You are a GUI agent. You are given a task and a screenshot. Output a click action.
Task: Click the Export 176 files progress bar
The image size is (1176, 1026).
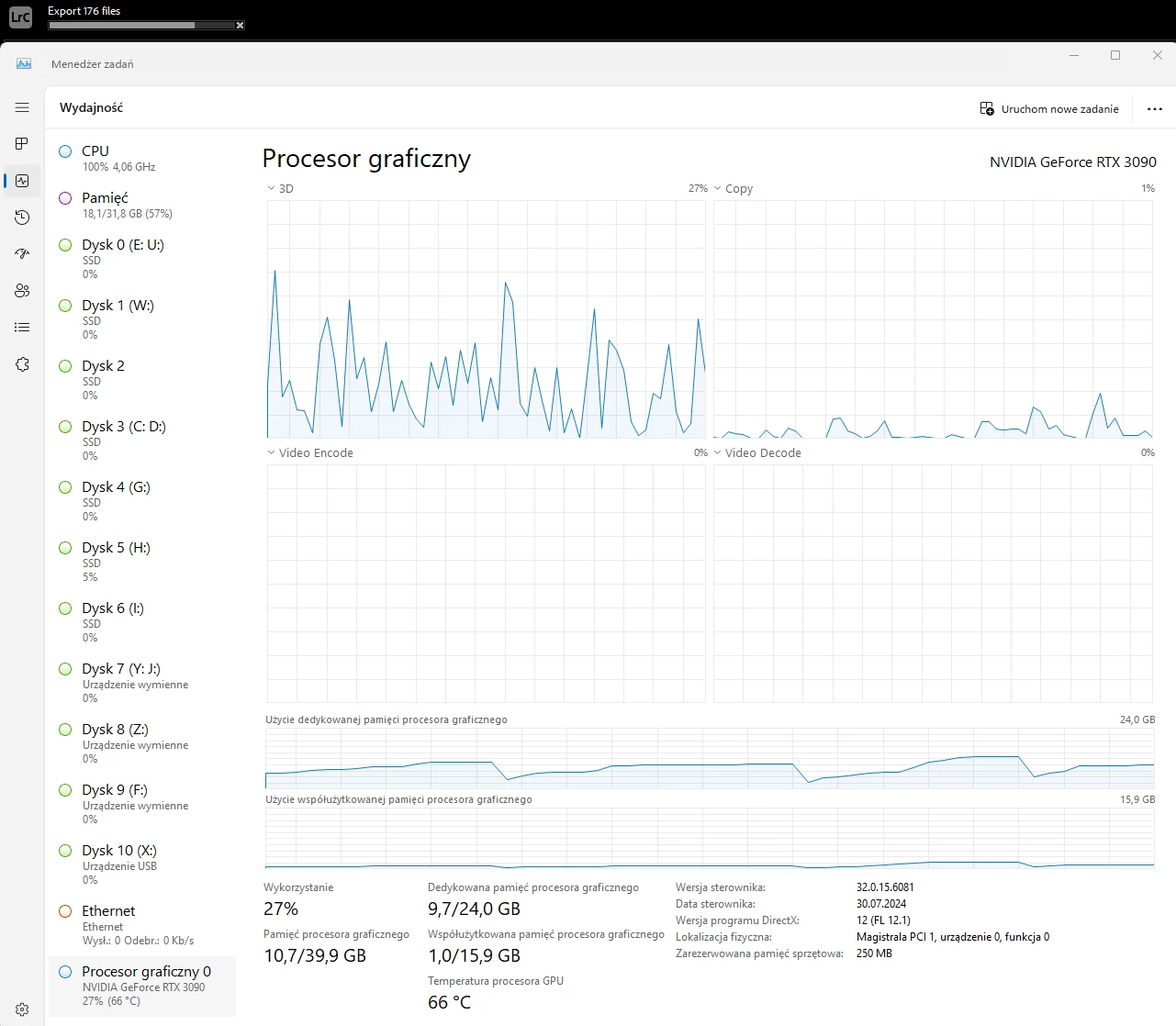(x=141, y=26)
